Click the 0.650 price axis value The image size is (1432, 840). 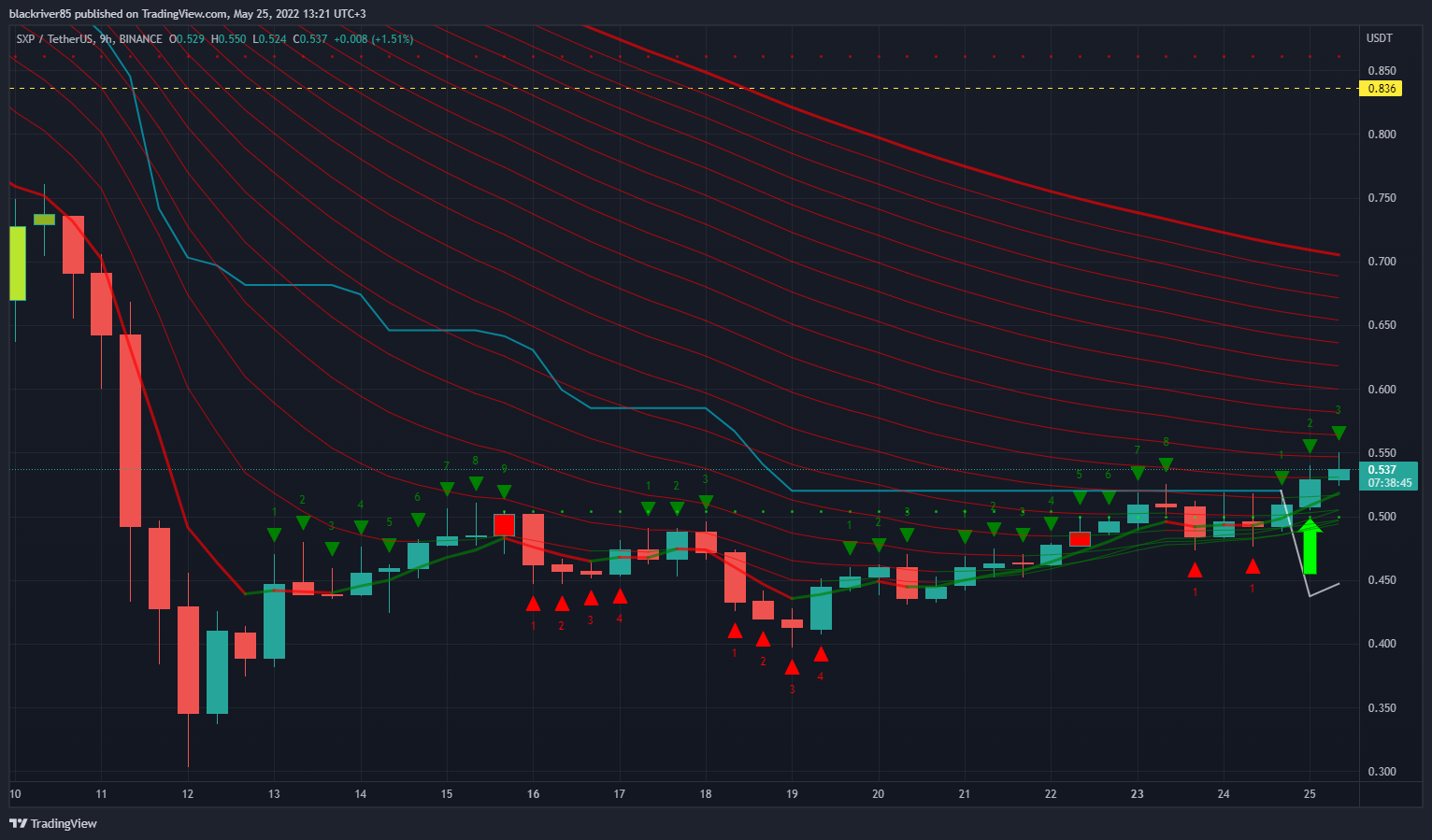1382,325
